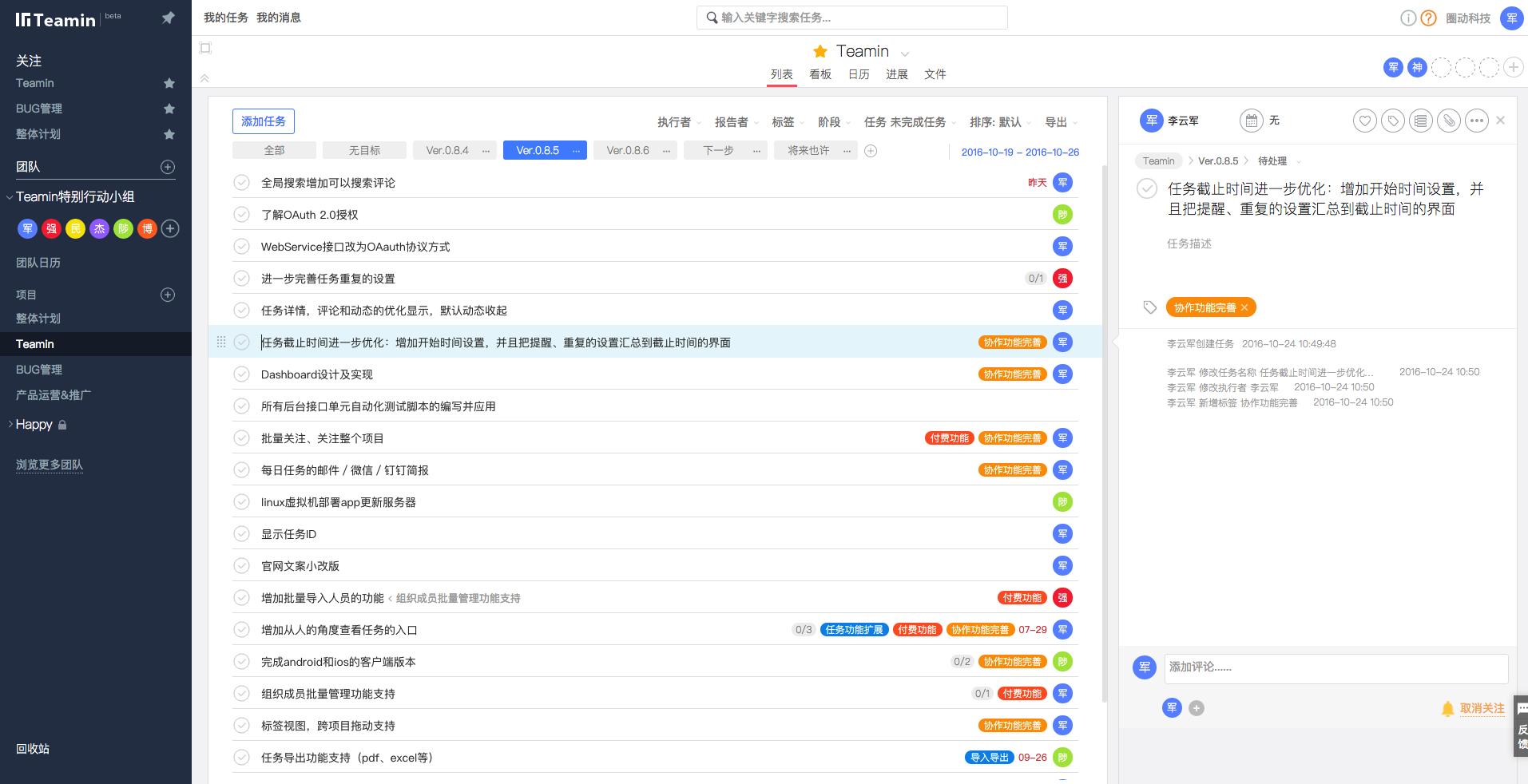Image resolution: width=1528 pixels, height=784 pixels.
Task: Switch to the 日历 calendar tab
Action: pos(858,74)
